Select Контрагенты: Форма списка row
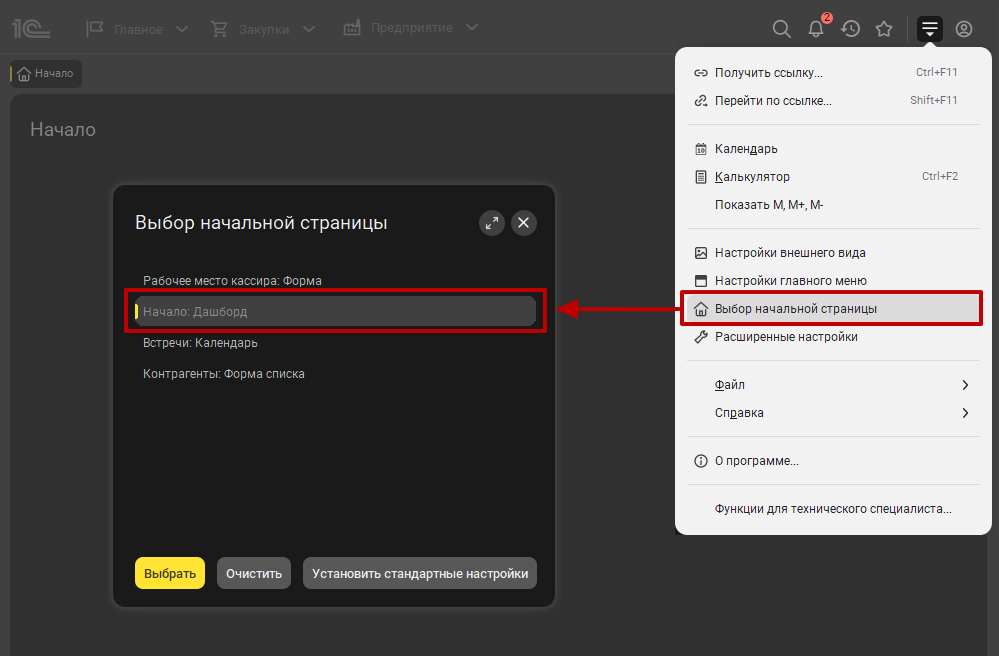The height and width of the screenshot is (656, 999). [x=335, y=374]
